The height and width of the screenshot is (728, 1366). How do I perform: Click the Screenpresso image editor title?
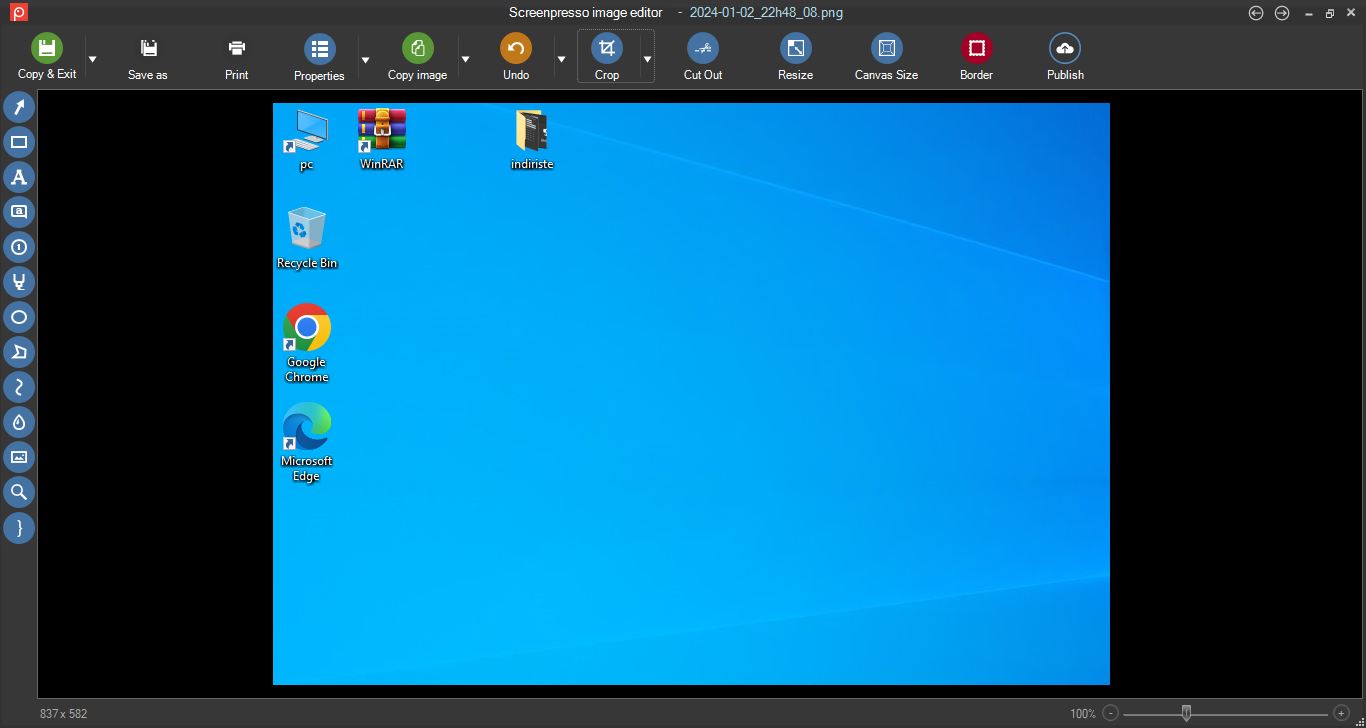point(586,13)
